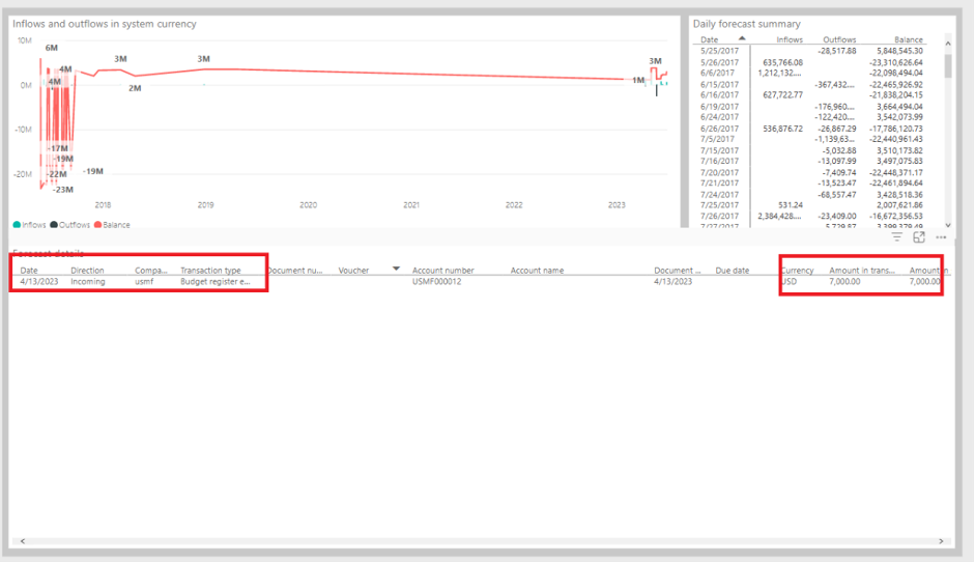The height and width of the screenshot is (564, 977).
Task: Click up arrow of Daily forecast summary scrollbar
Action: coord(948,44)
